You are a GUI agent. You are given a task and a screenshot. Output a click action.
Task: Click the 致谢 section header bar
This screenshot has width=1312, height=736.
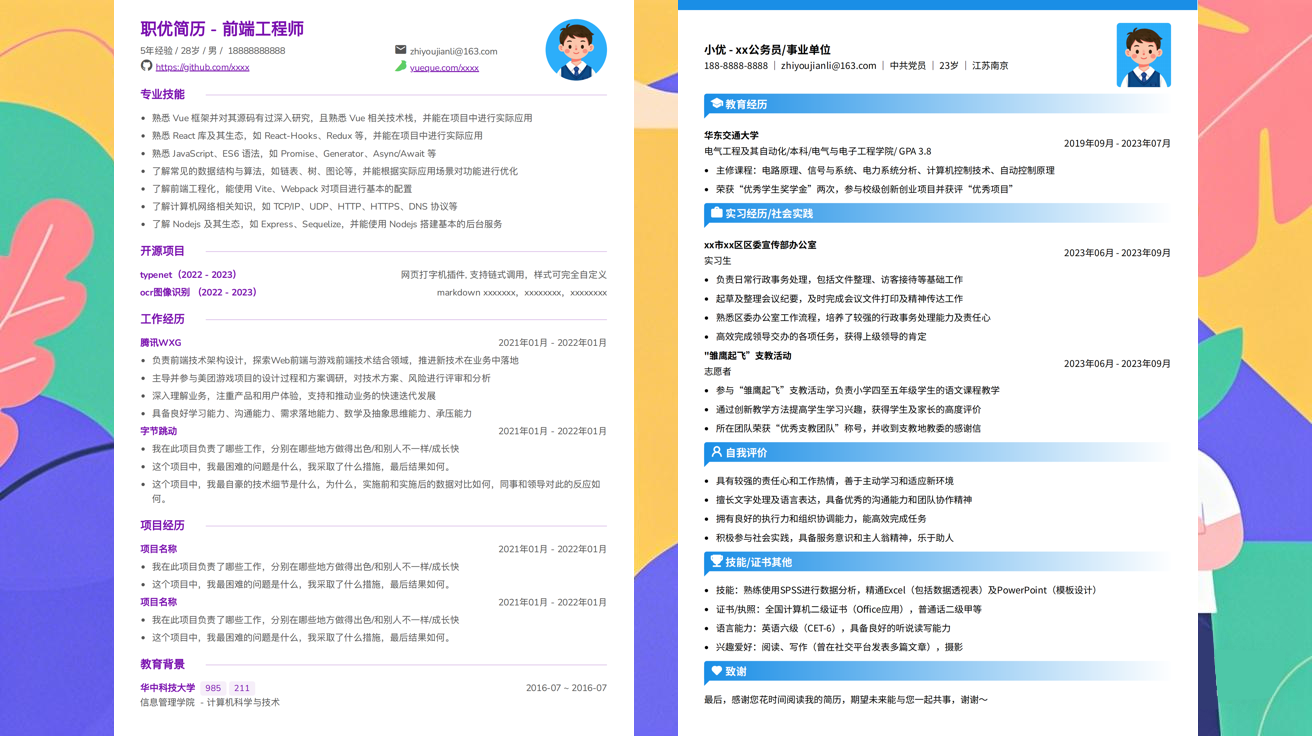[x=937, y=670]
